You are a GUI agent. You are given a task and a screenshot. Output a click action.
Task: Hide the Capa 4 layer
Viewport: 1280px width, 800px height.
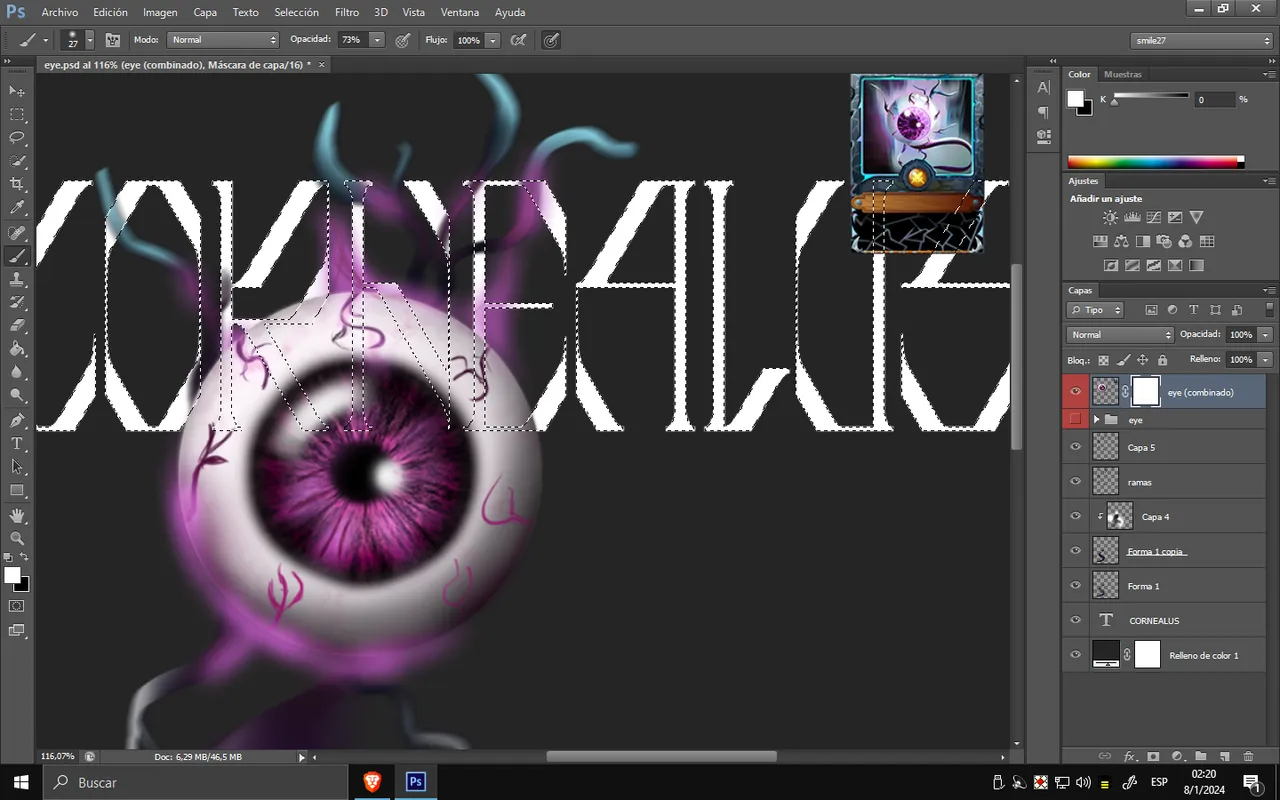coord(1076,516)
